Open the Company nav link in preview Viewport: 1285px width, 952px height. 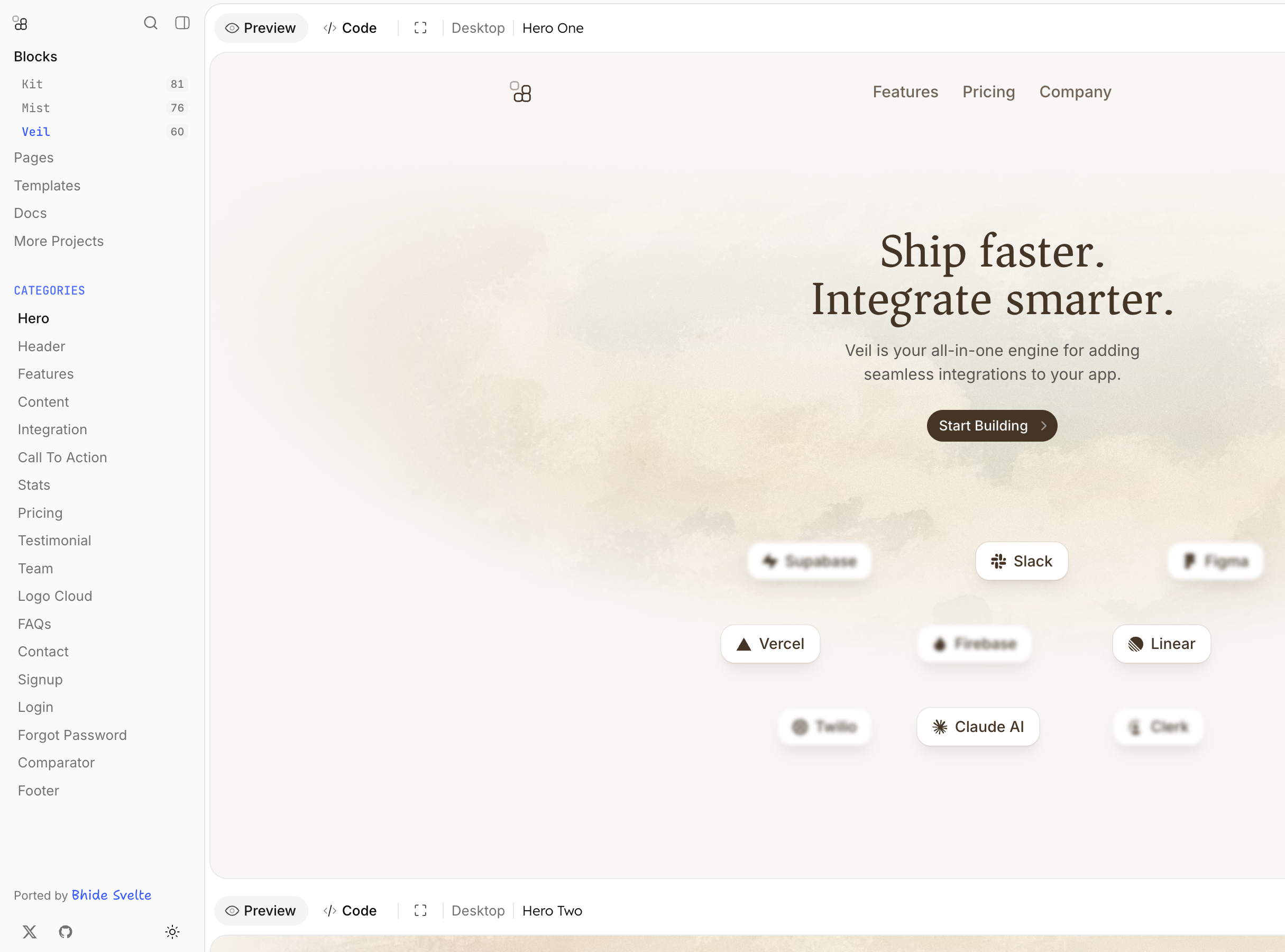pyautogui.click(x=1075, y=91)
